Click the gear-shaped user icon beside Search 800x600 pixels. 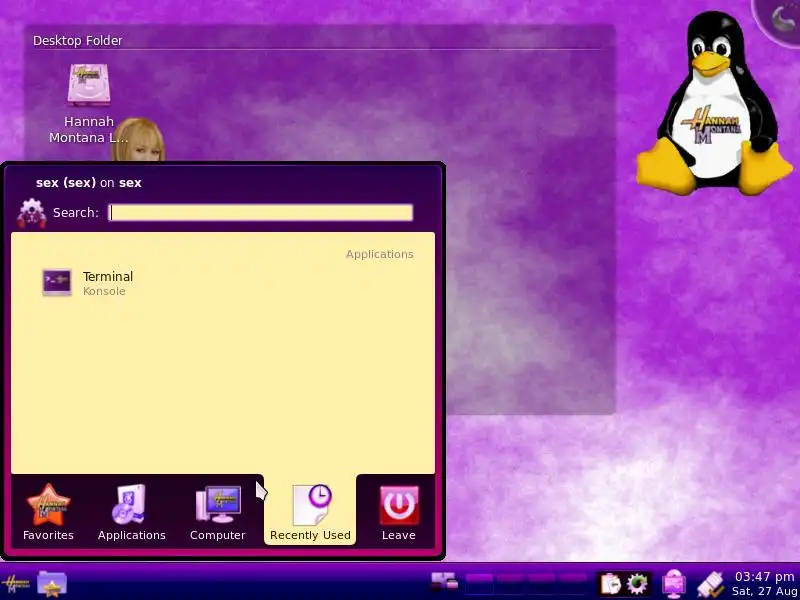tap(32, 213)
